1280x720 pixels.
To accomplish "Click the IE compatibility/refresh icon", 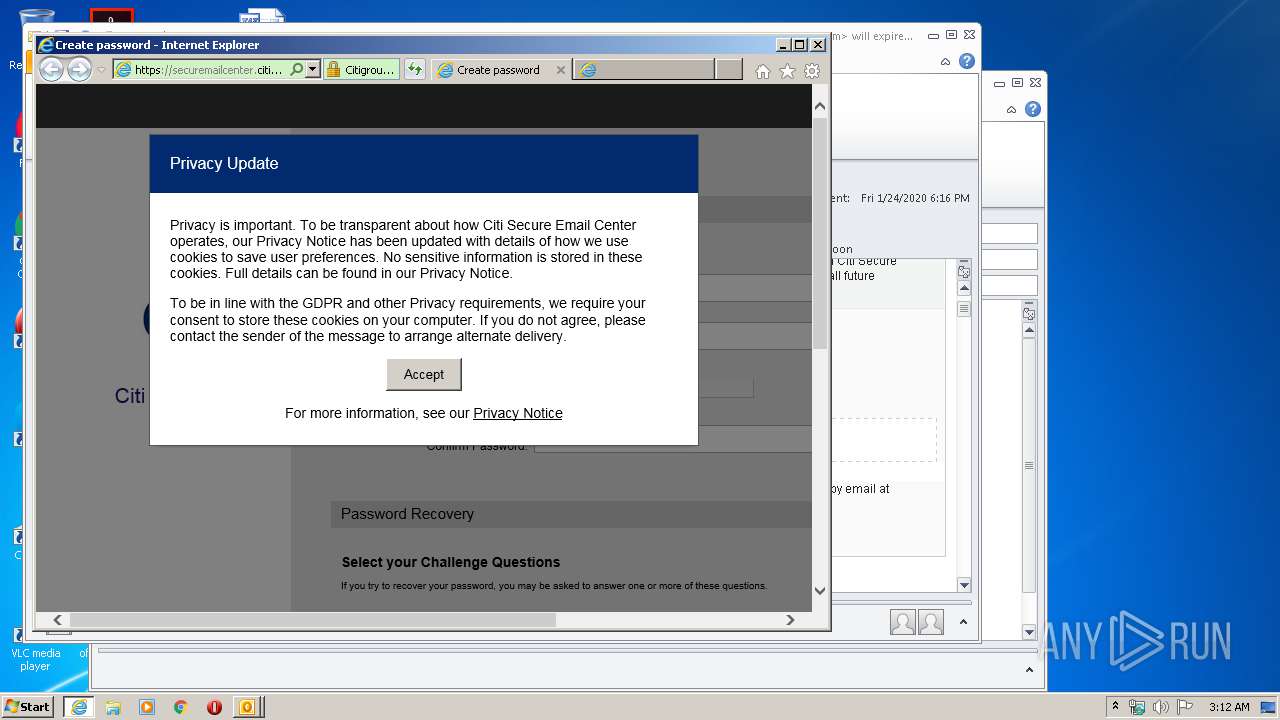I will (x=415, y=70).
